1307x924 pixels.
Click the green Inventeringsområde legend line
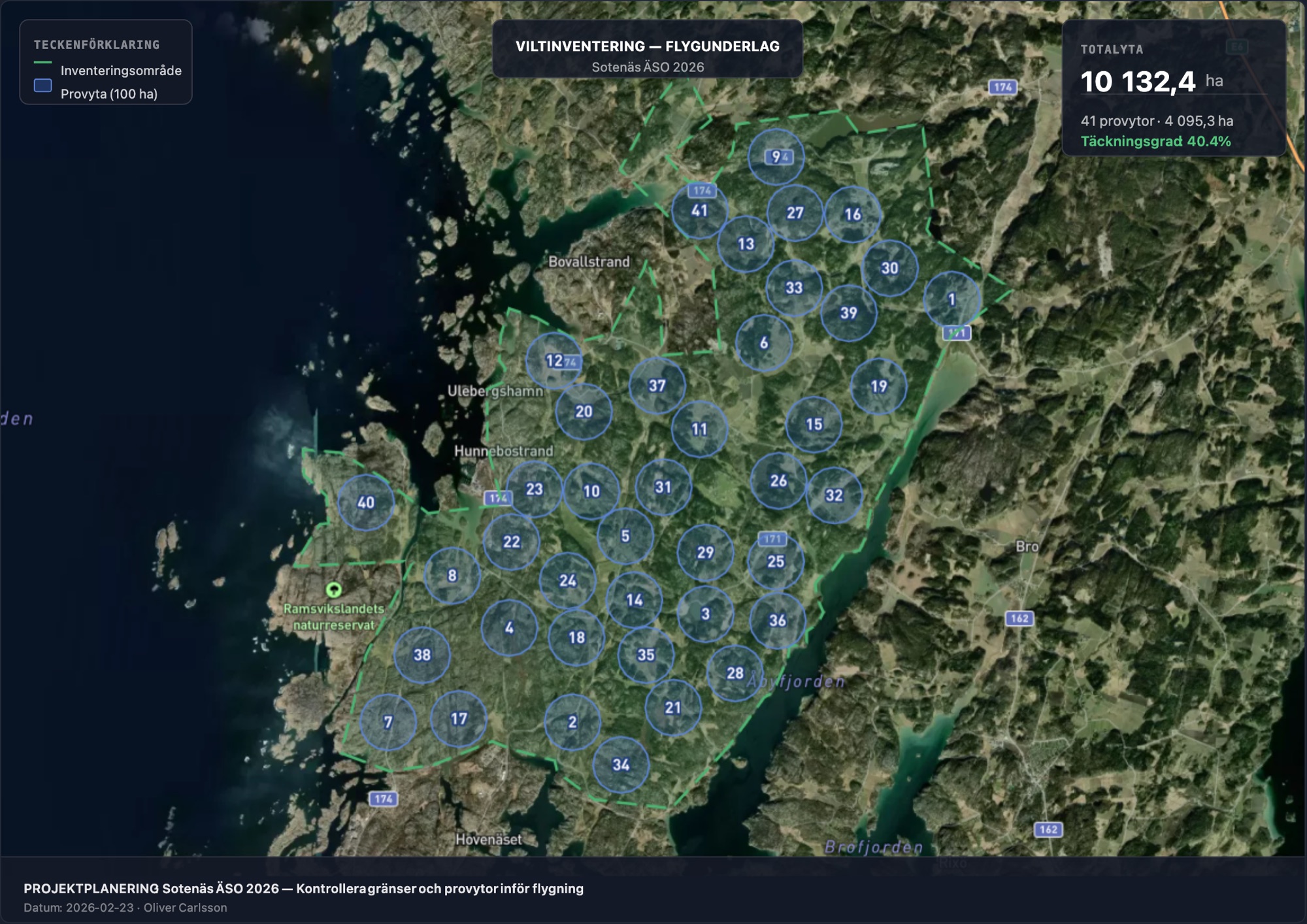[x=42, y=63]
